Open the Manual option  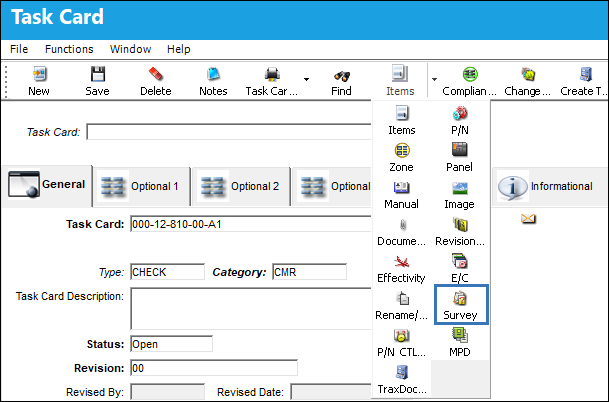tap(402, 195)
